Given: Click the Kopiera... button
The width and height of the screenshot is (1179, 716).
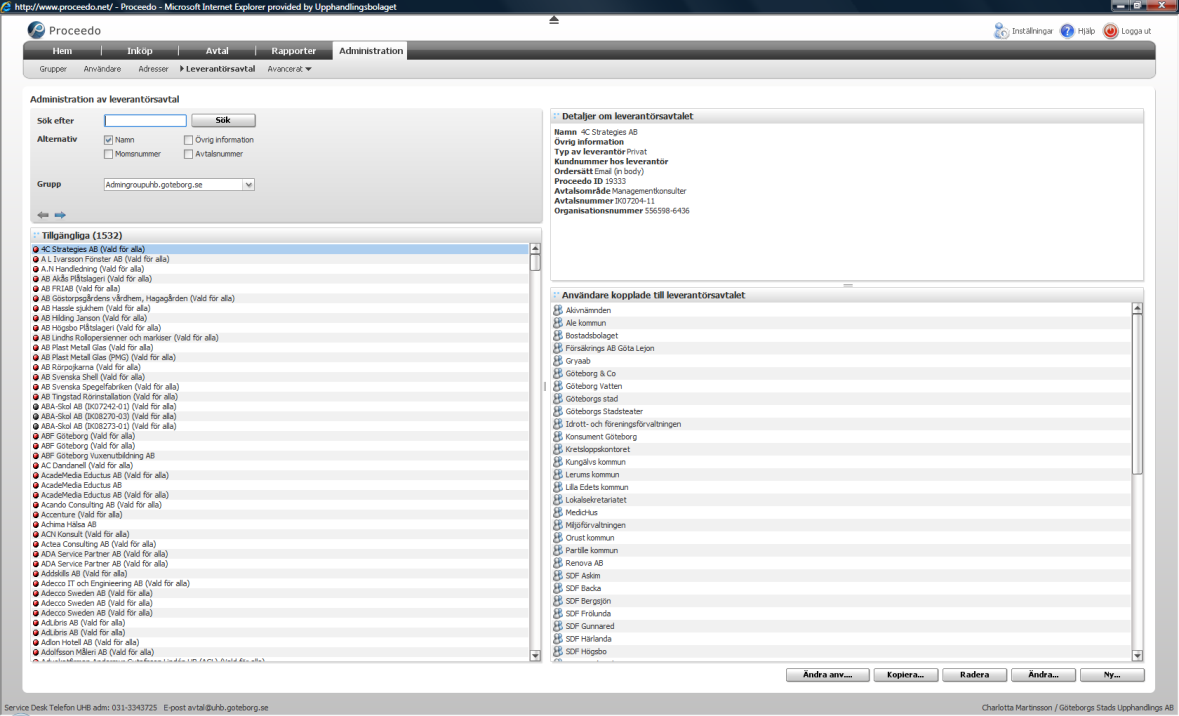Looking at the screenshot, I should [905, 675].
